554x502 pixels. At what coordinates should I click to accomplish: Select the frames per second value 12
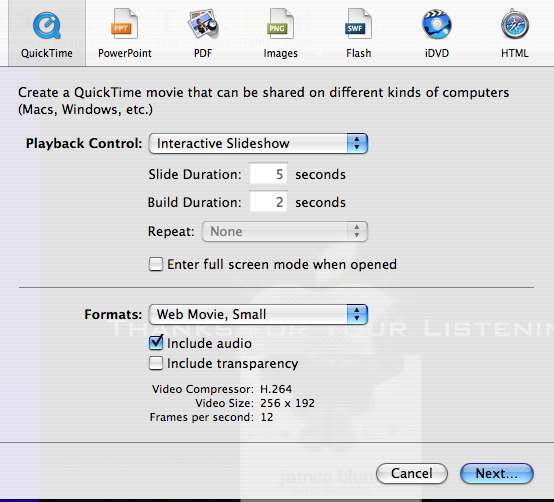pos(267,417)
